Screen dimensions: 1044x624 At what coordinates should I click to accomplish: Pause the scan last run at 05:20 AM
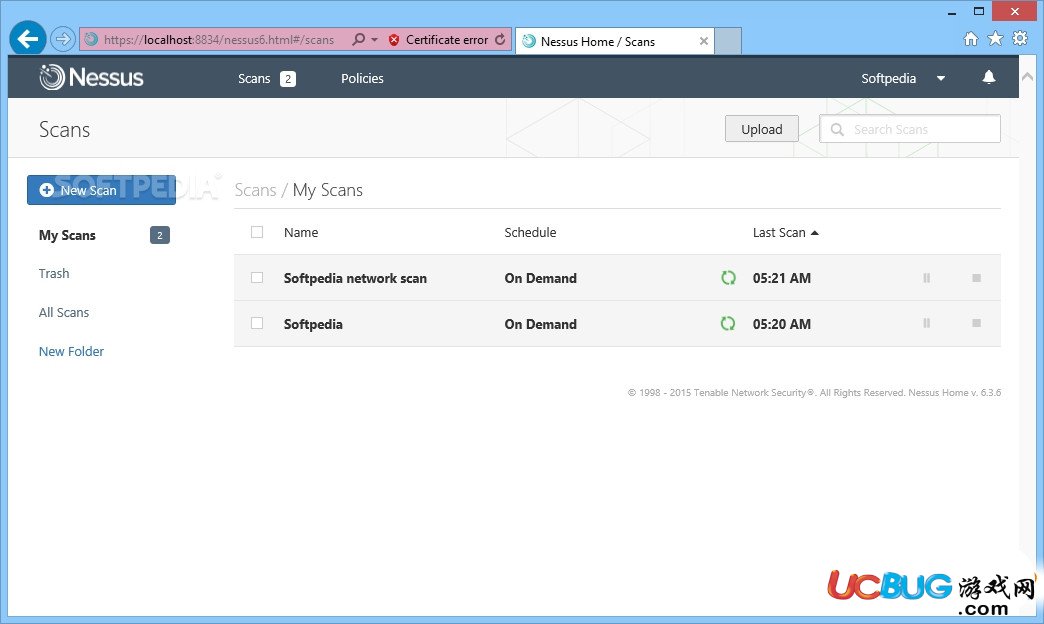(x=926, y=324)
